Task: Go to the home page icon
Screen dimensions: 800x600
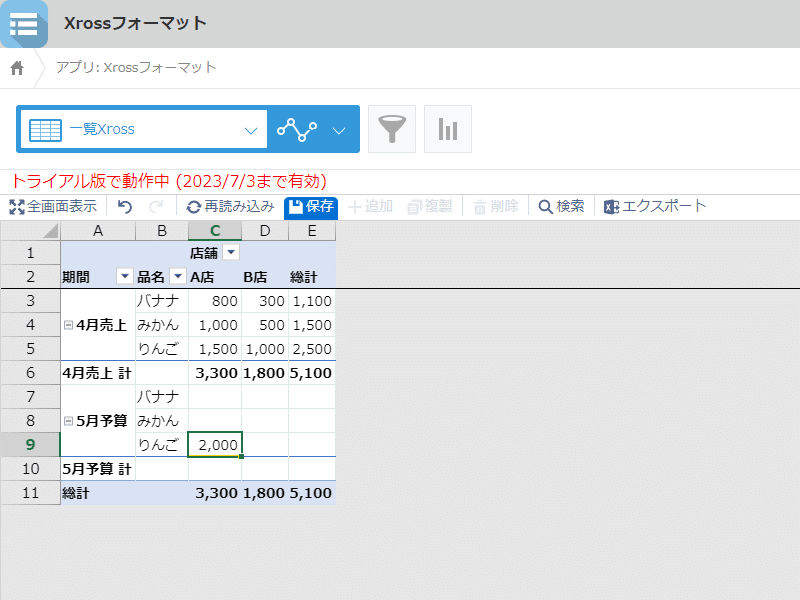Action: pos(17,68)
